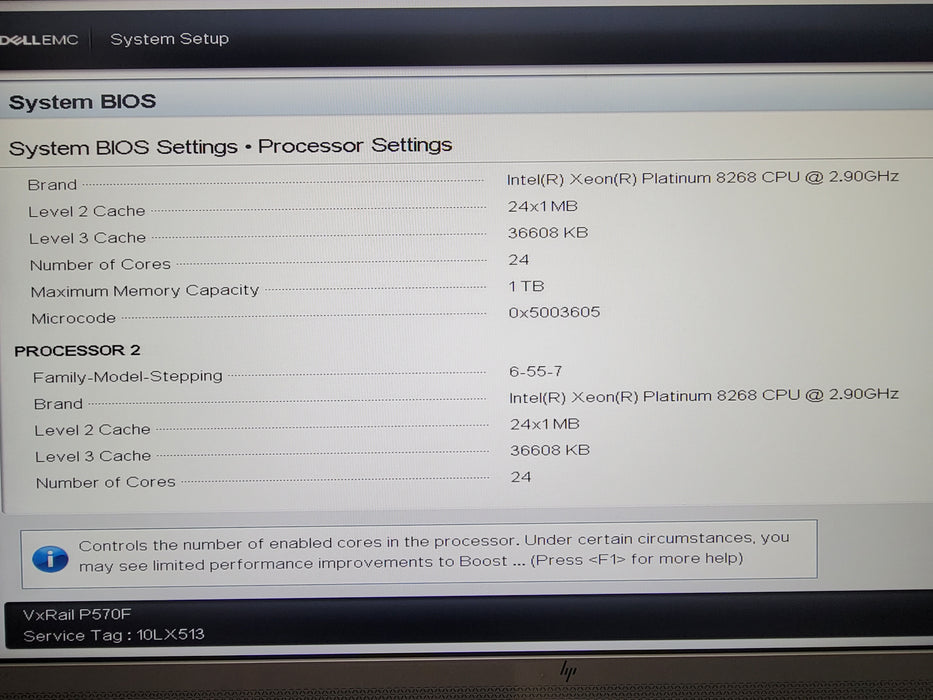Click the help text about enabled cores
This screenshot has height=700, width=933.
(x=434, y=552)
